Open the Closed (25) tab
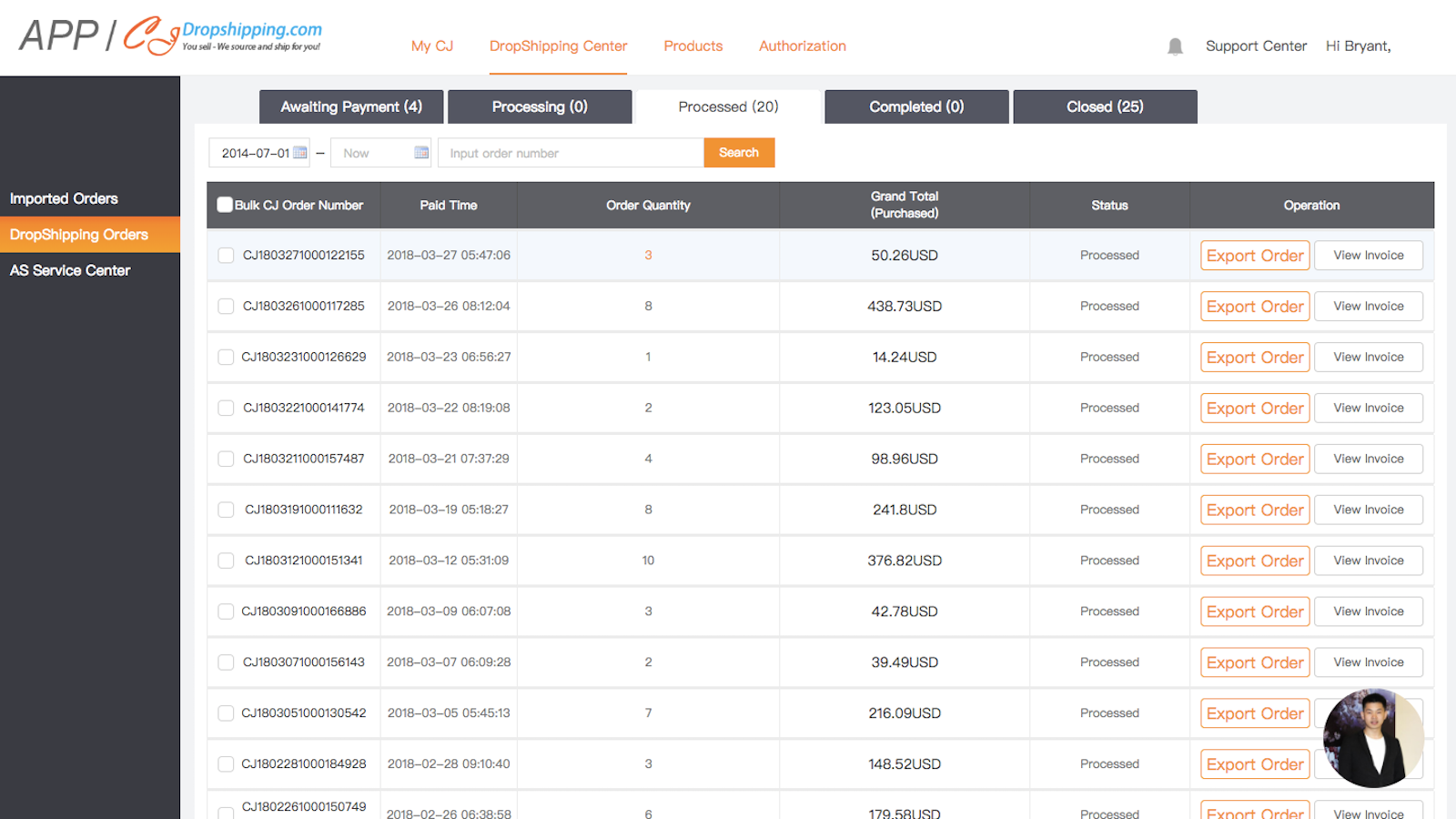Image resolution: width=1456 pixels, height=819 pixels. click(x=1105, y=106)
